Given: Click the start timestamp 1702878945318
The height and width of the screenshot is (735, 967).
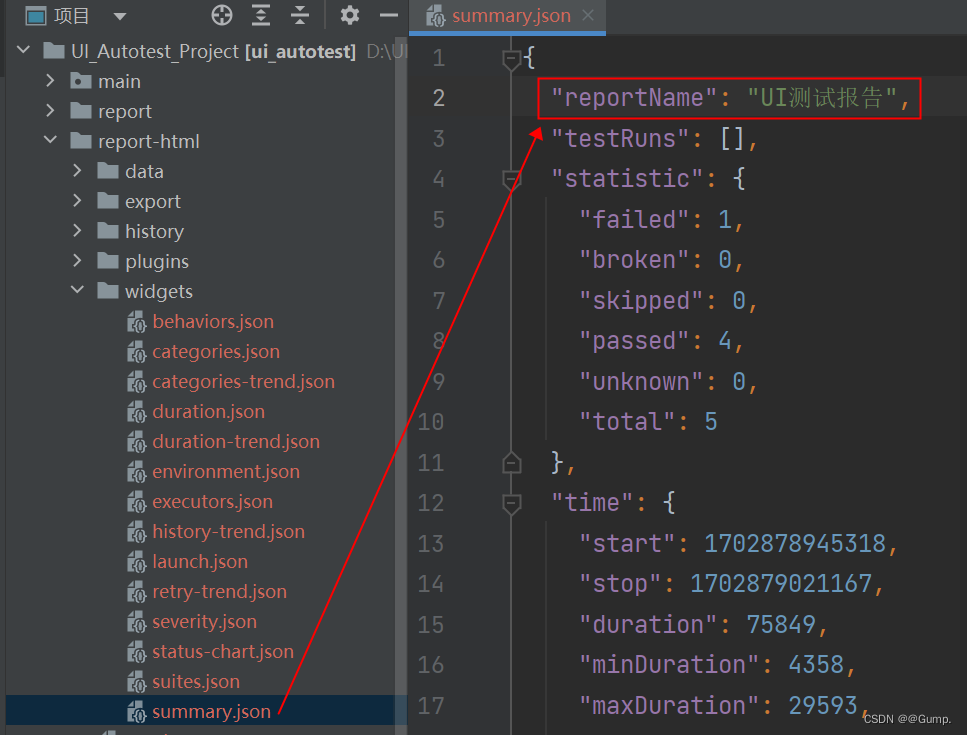Looking at the screenshot, I should tap(794, 543).
